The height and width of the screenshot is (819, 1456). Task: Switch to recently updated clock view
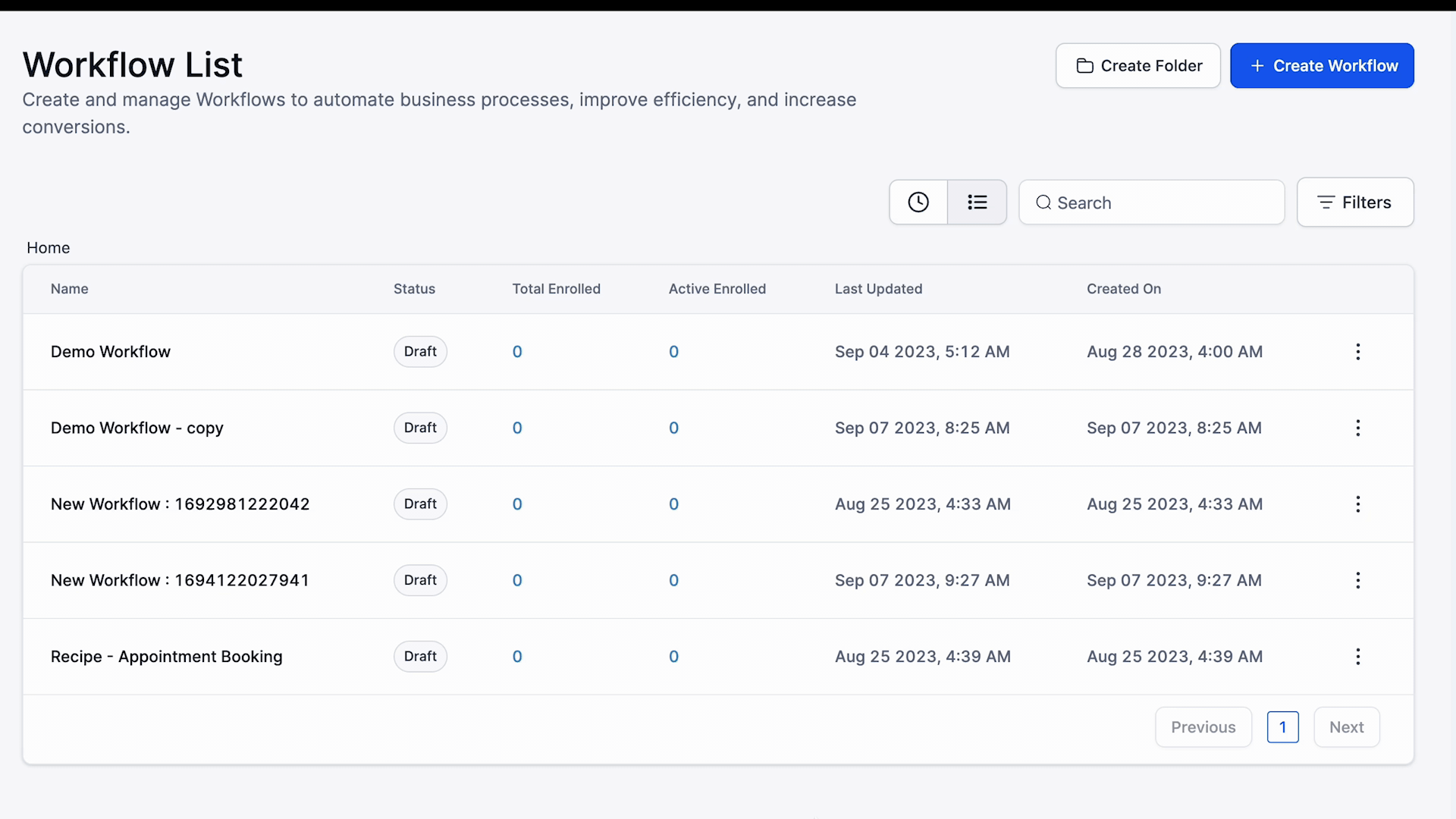click(918, 202)
